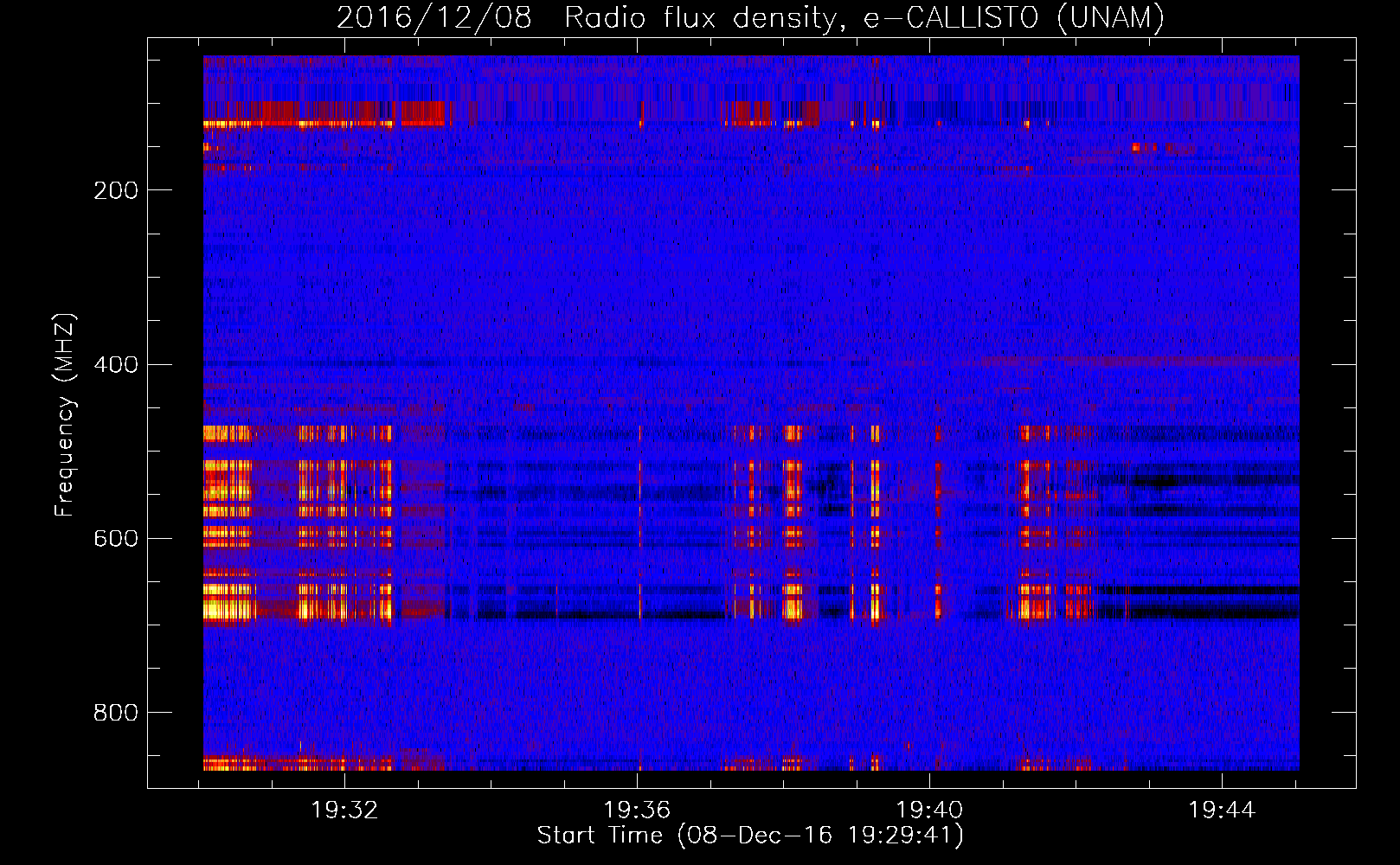The image size is (1400, 865).
Task: Click the '19:44' time tick label
Action: coord(1222,811)
